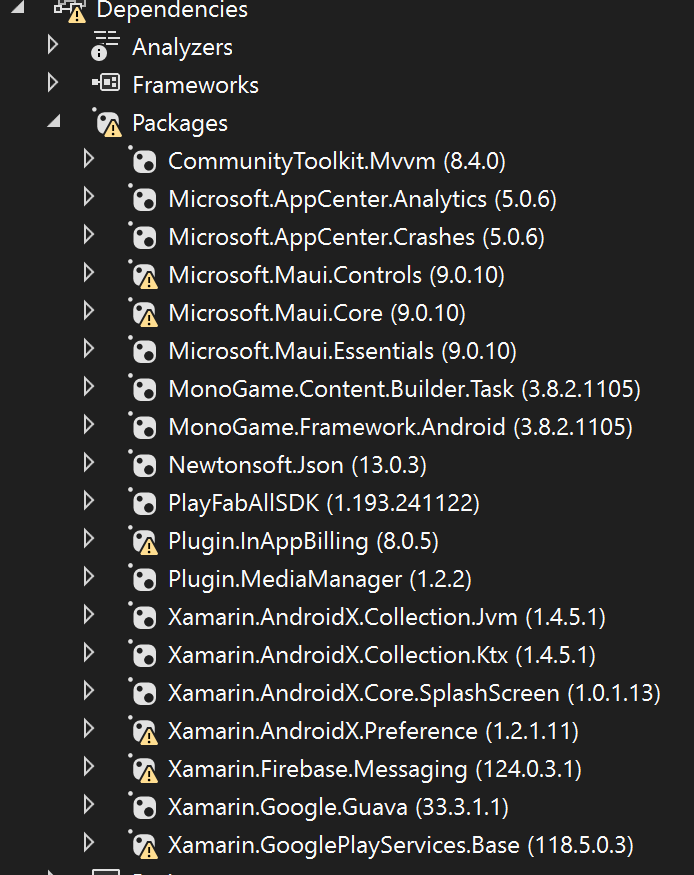Select Plugin.MediaManager (1.2.2) entry
Screen dimensions: 694x875
[x=319, y=579]
